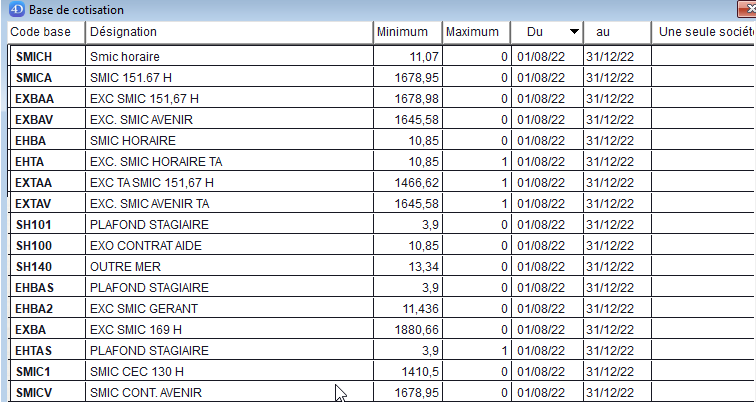The image size is (756, 402).
Task: Click the EXC. SMIC AVENIR TA designation
Action: tap(149, 204)
